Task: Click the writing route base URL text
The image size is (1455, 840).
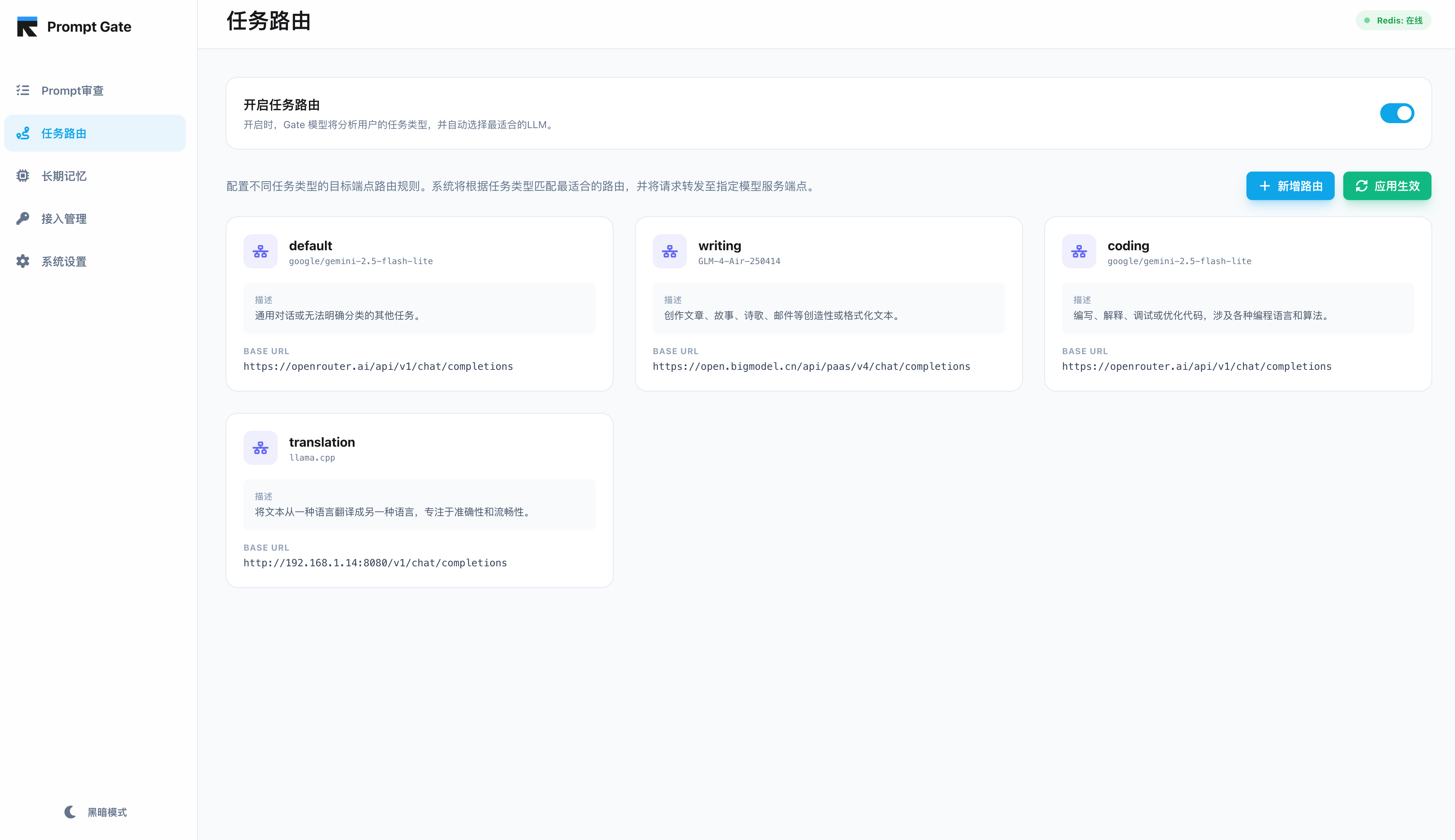Action: coord(810,366)
